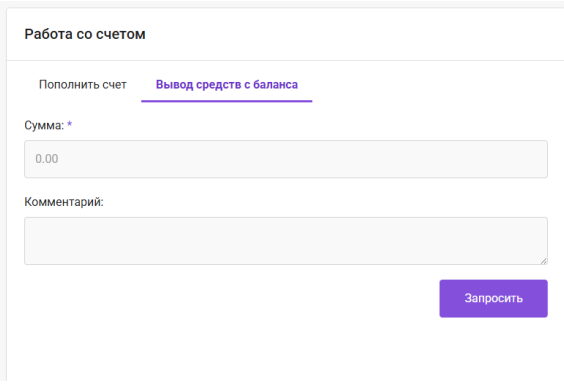564x392 pixels.
Task: Place cursor in withdrawal amount box
Action: pyautogui.click(x=286, y=159)
